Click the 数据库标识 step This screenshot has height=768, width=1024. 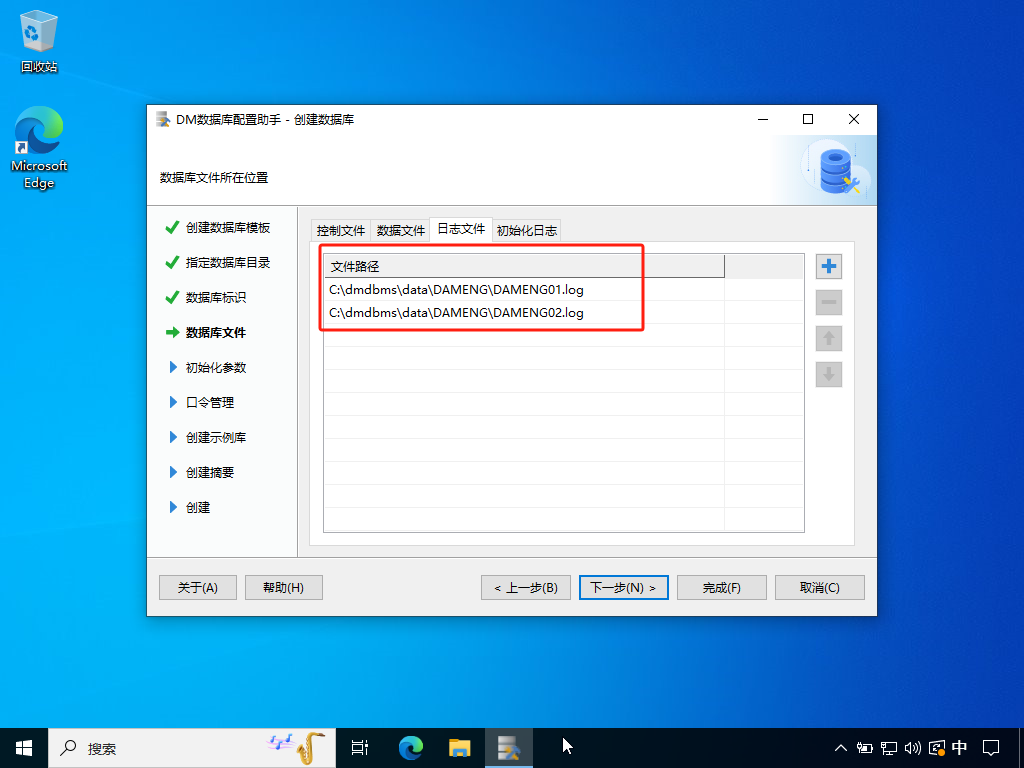point(216,298)
